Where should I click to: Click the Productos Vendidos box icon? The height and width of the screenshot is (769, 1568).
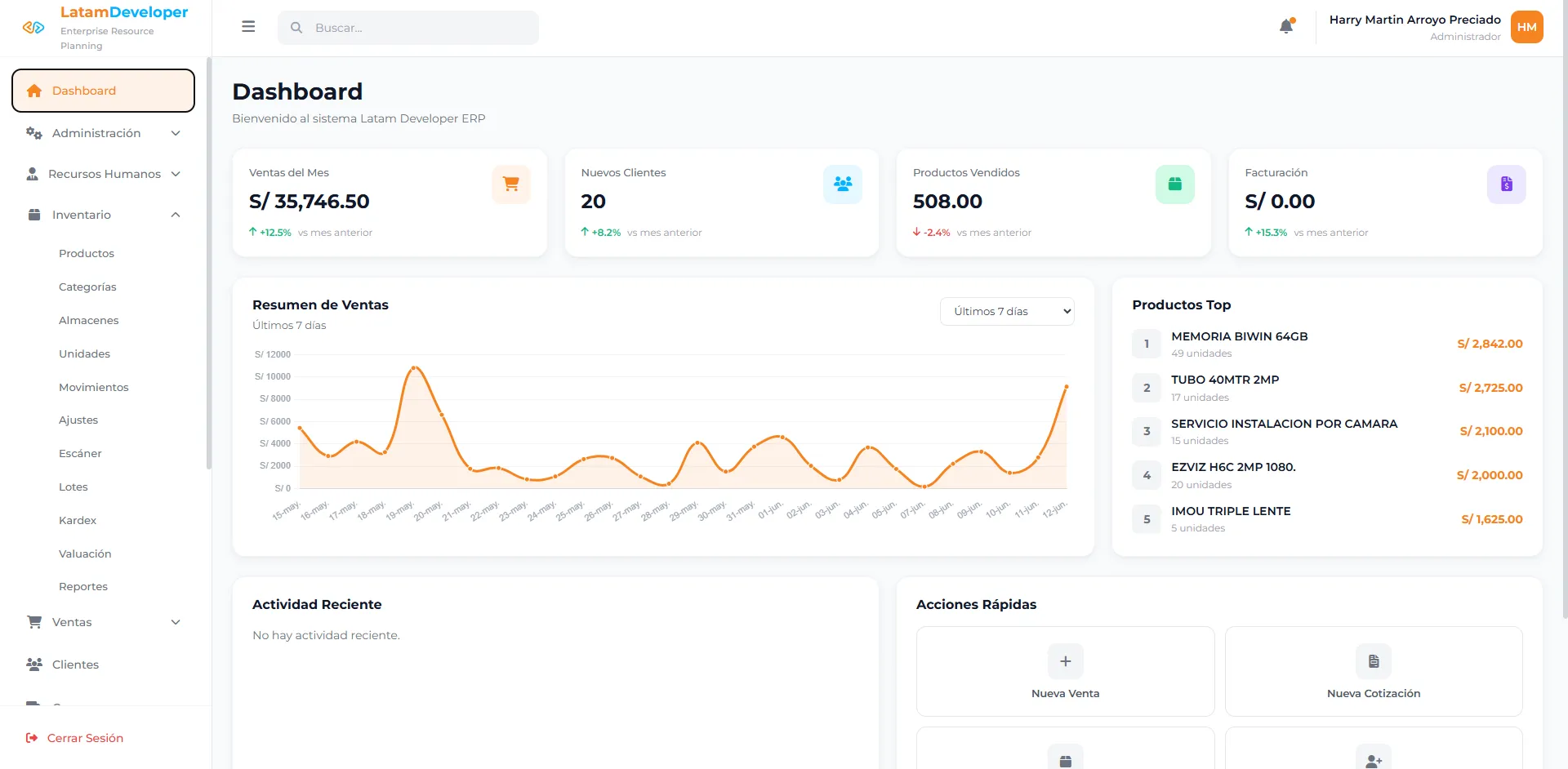click(1175, 184)
